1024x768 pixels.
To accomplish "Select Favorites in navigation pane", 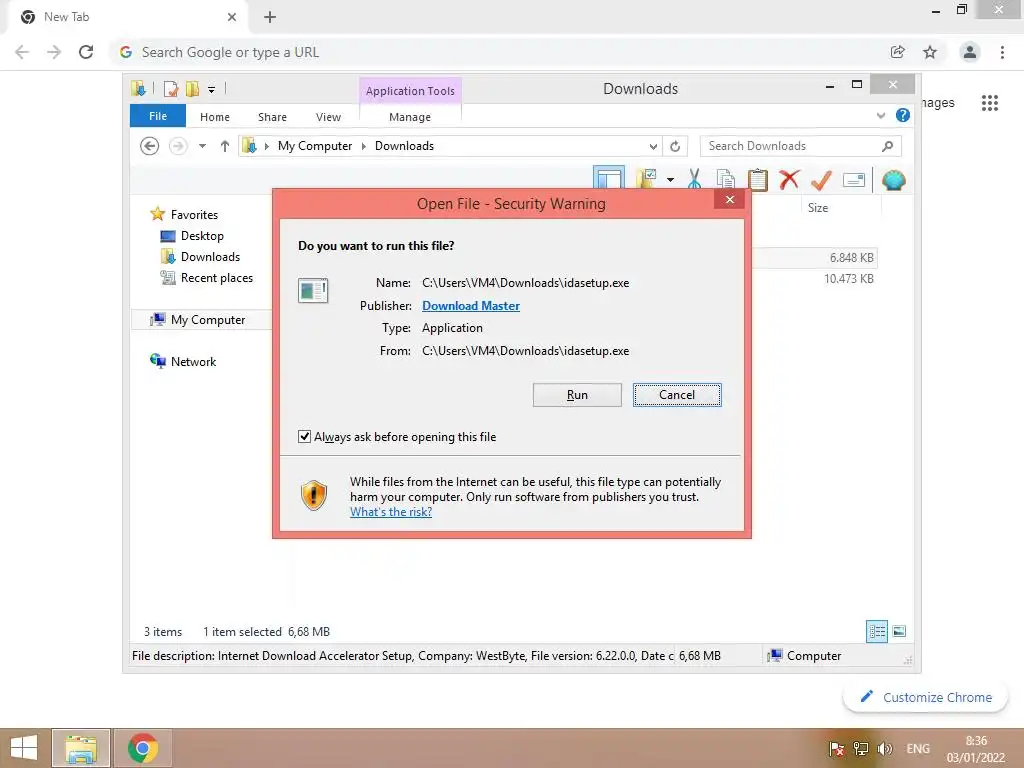I will coord(195,214).
